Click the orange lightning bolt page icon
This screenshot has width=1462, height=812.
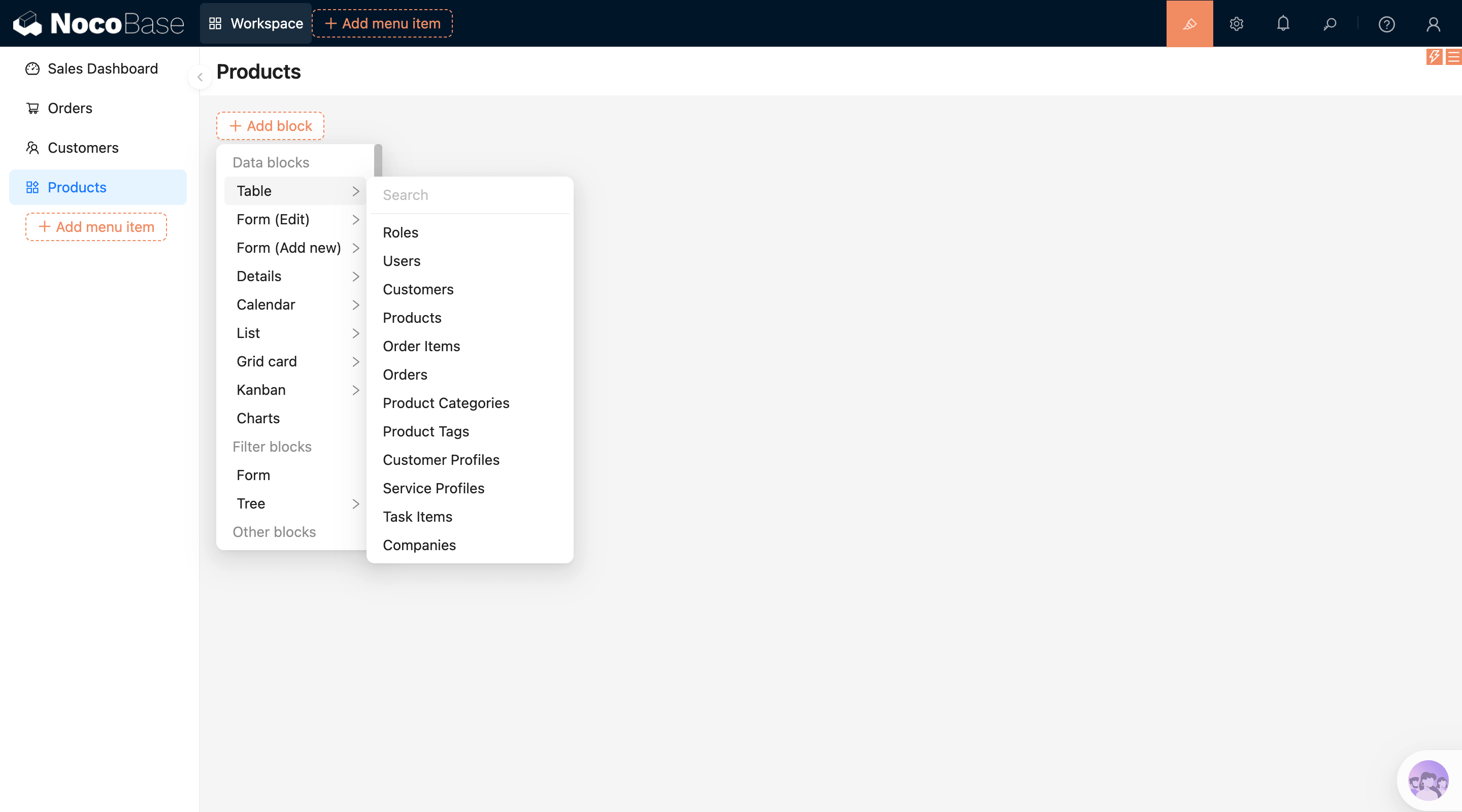[1434, 56]
